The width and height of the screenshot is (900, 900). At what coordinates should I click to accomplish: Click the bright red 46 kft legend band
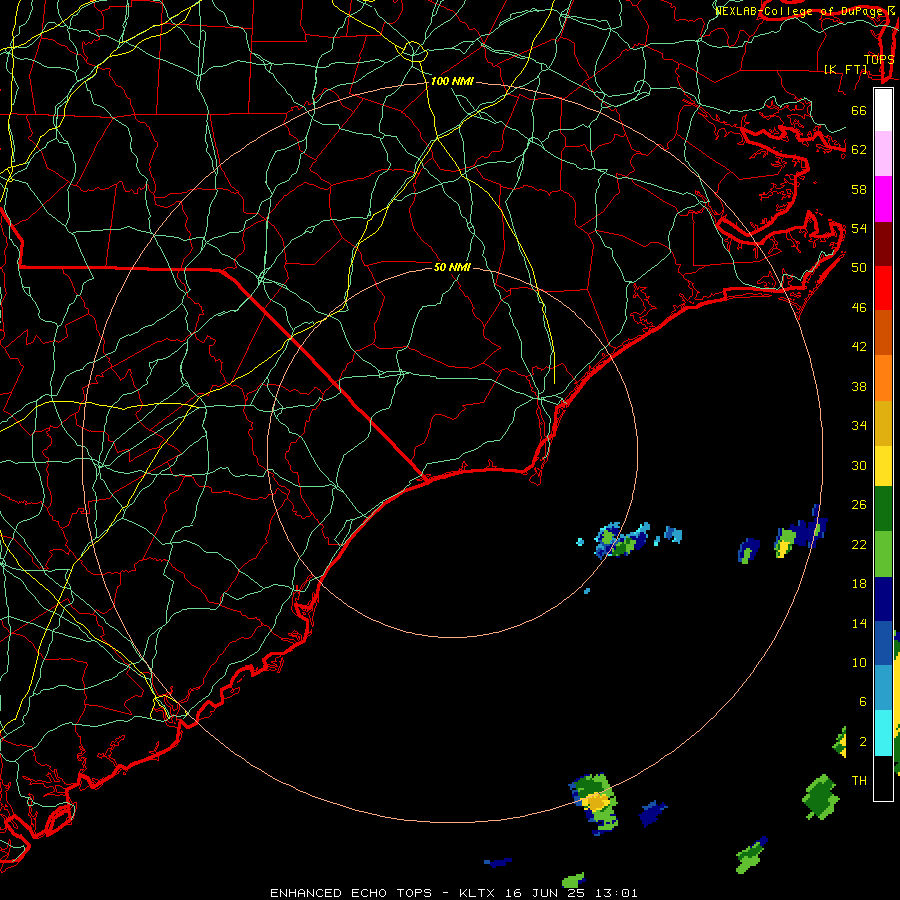point(883,288)
